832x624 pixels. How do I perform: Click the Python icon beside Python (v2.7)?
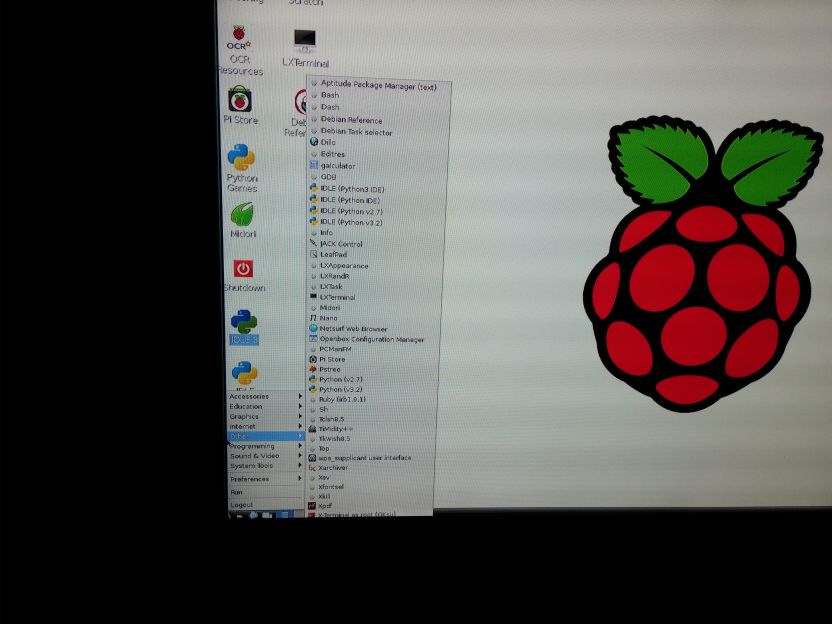click(313, 379)
